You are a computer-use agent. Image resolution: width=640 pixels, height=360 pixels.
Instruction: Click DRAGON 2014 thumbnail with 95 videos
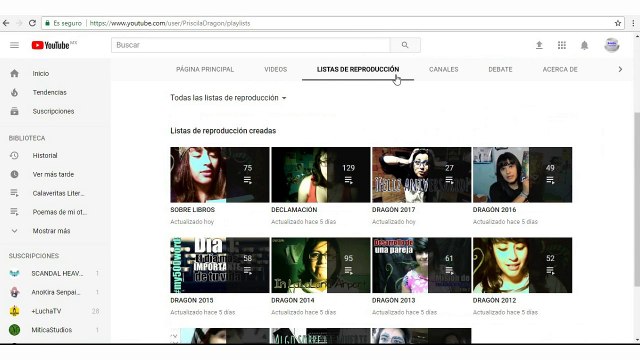pos(320,265)
